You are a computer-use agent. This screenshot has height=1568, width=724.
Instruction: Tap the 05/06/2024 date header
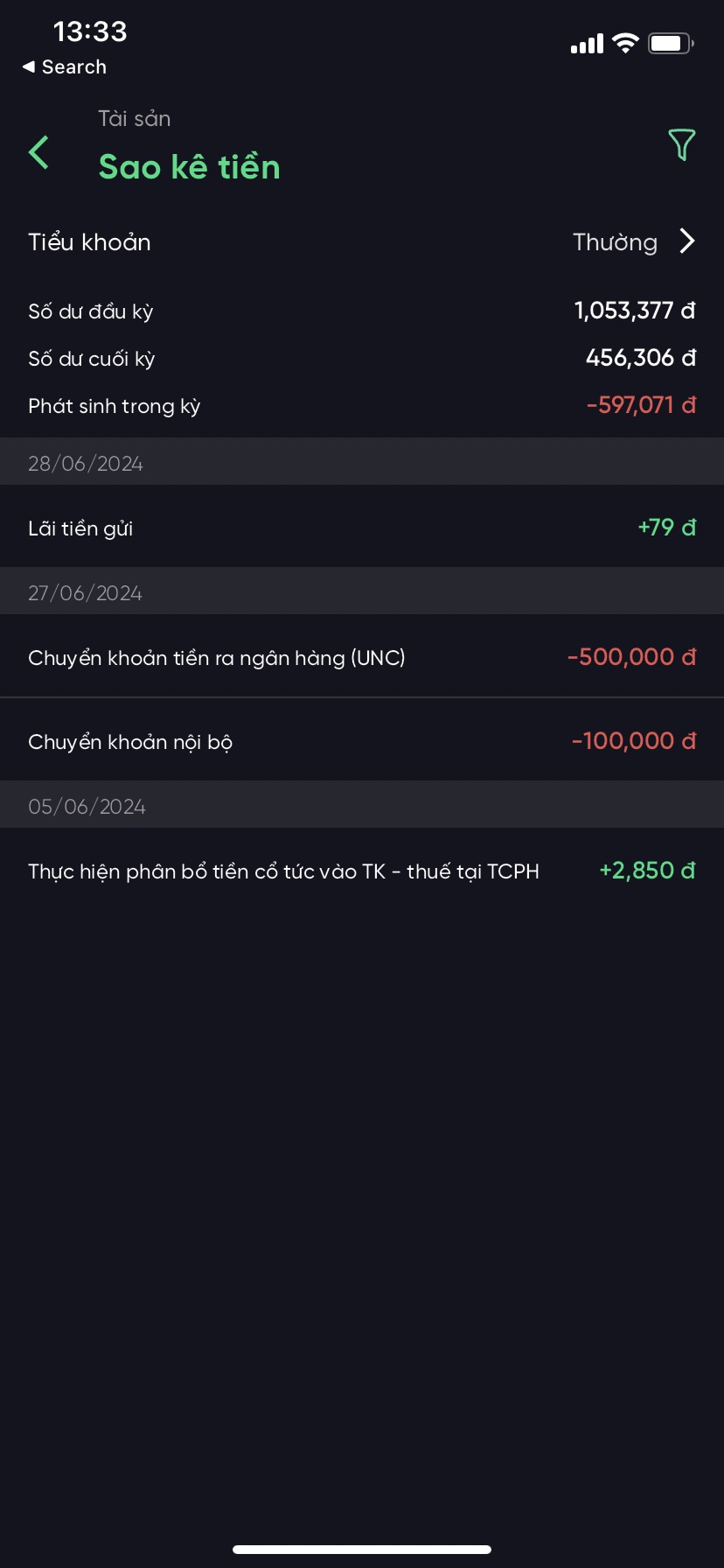pos(87,807)
